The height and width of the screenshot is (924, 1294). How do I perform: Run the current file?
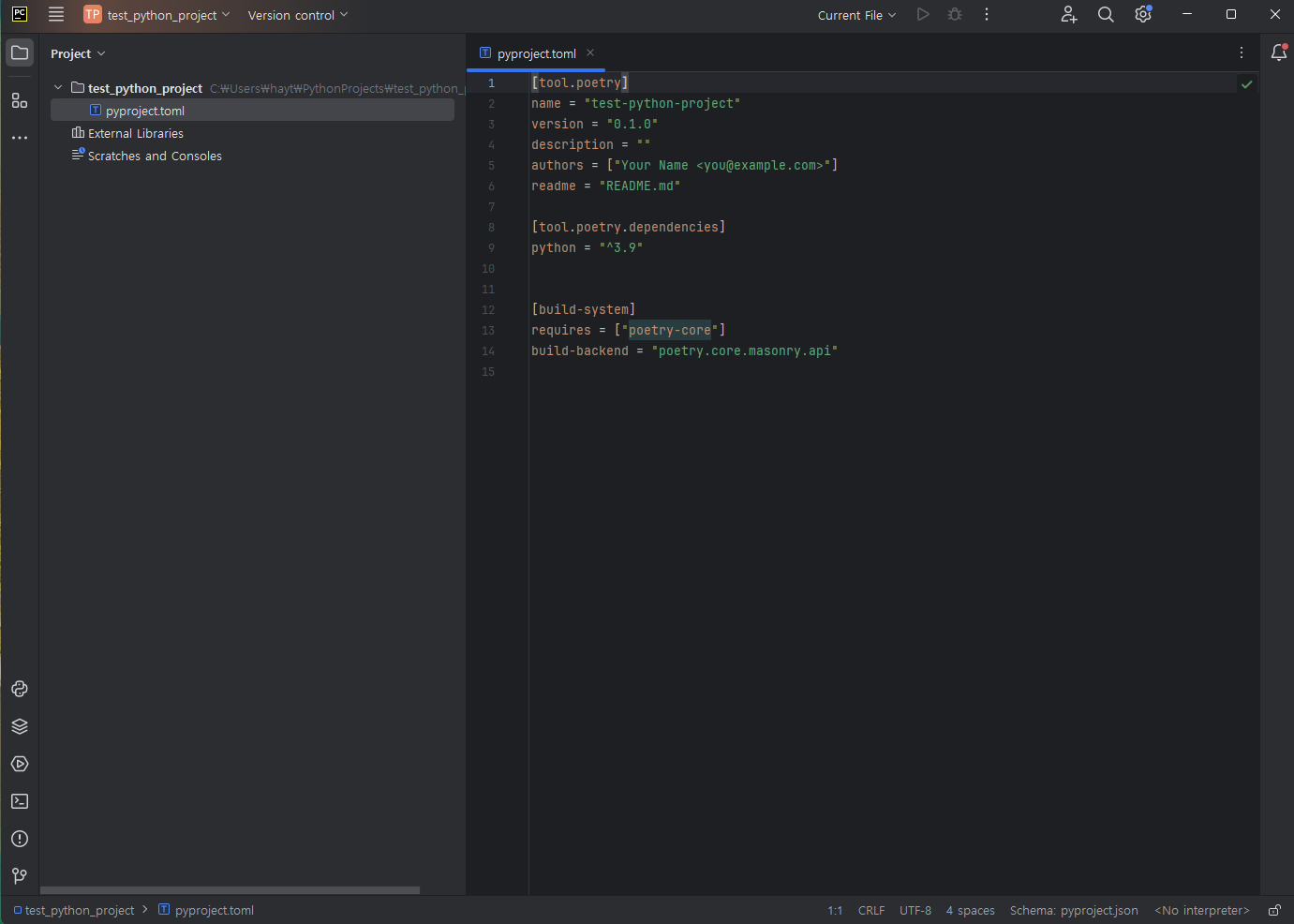[x=923, y=15]
